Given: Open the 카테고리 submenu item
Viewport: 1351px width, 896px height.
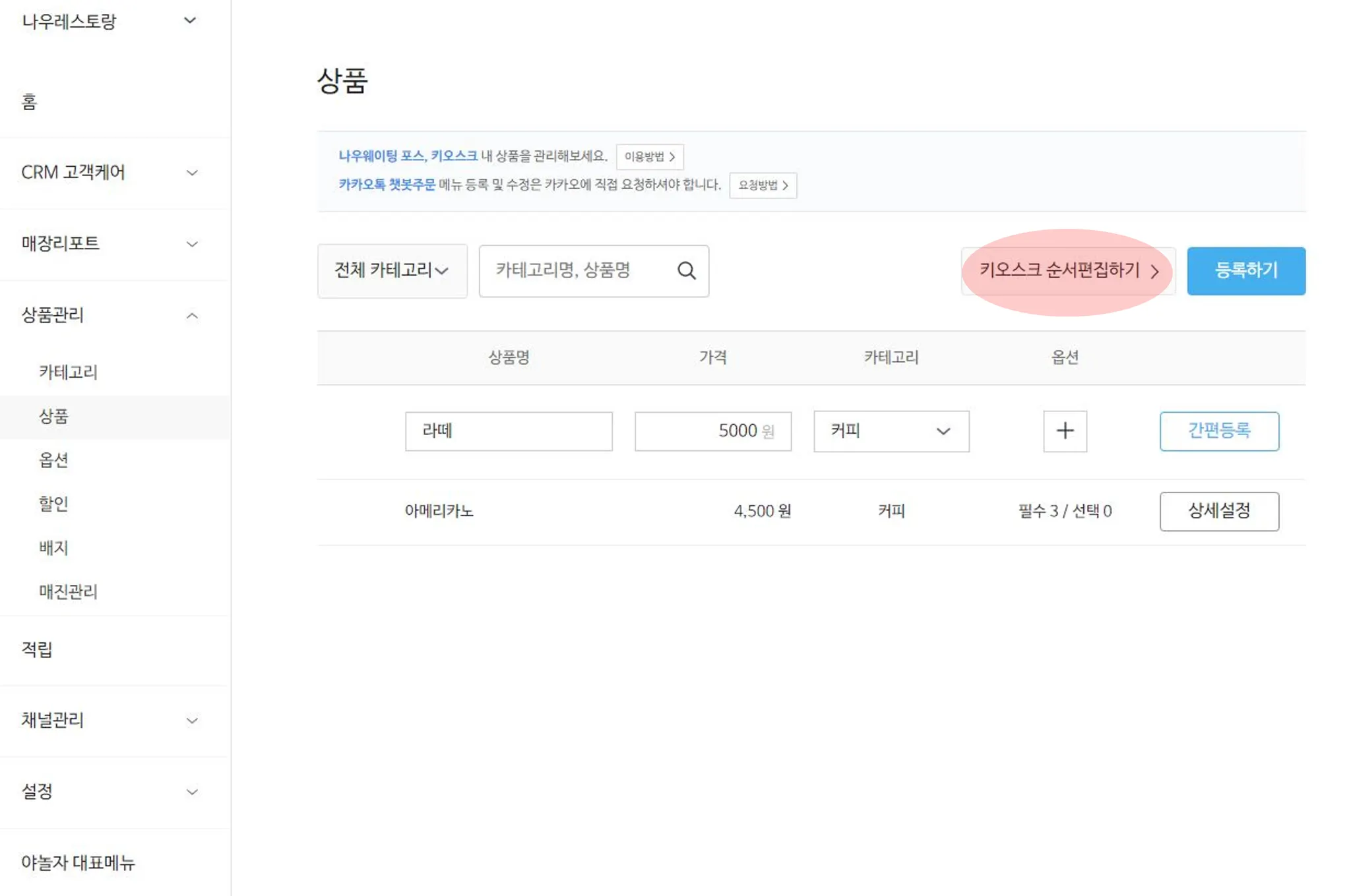Looking at the screenshot, I should 68,373.
